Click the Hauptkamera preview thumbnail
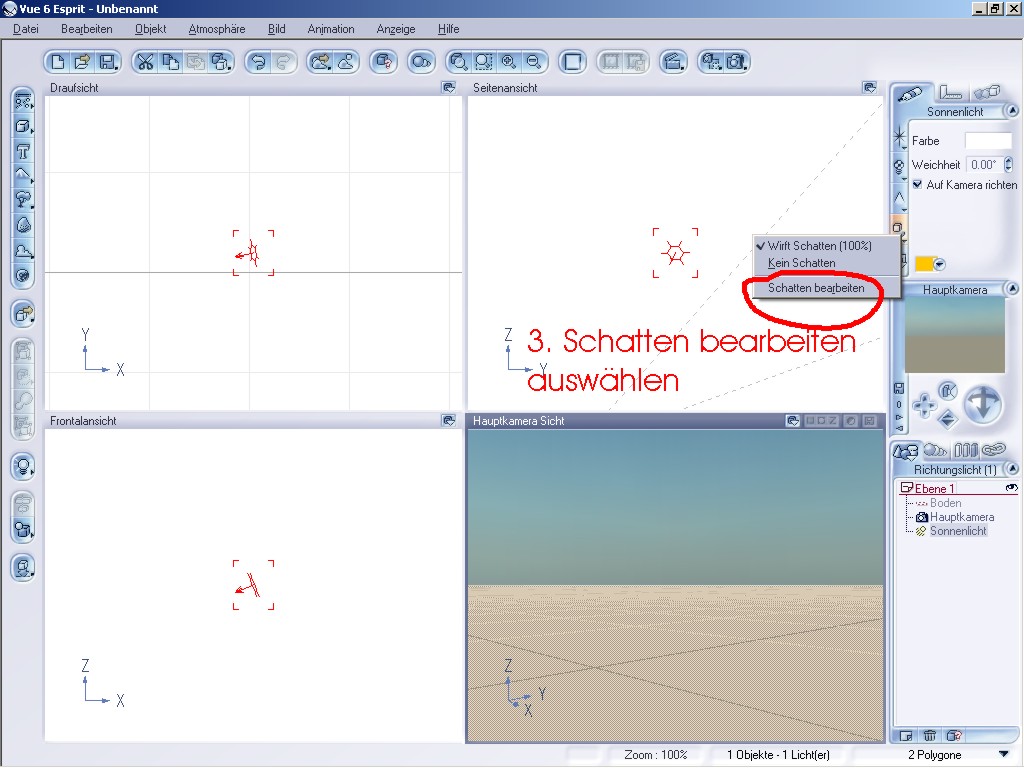 pyautogui.click(x=954, y=335)
